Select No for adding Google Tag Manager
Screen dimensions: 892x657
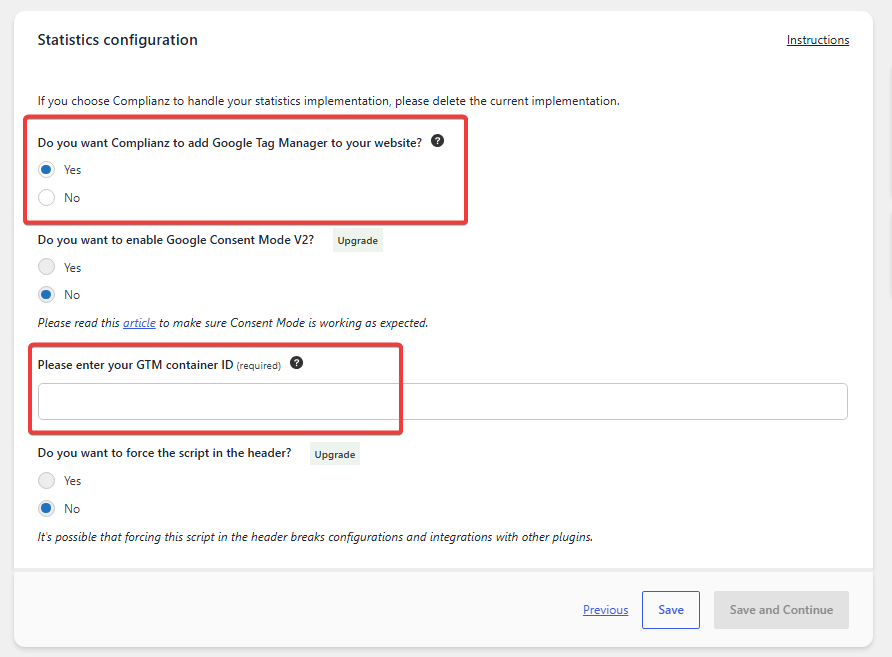tap(47, 197)
